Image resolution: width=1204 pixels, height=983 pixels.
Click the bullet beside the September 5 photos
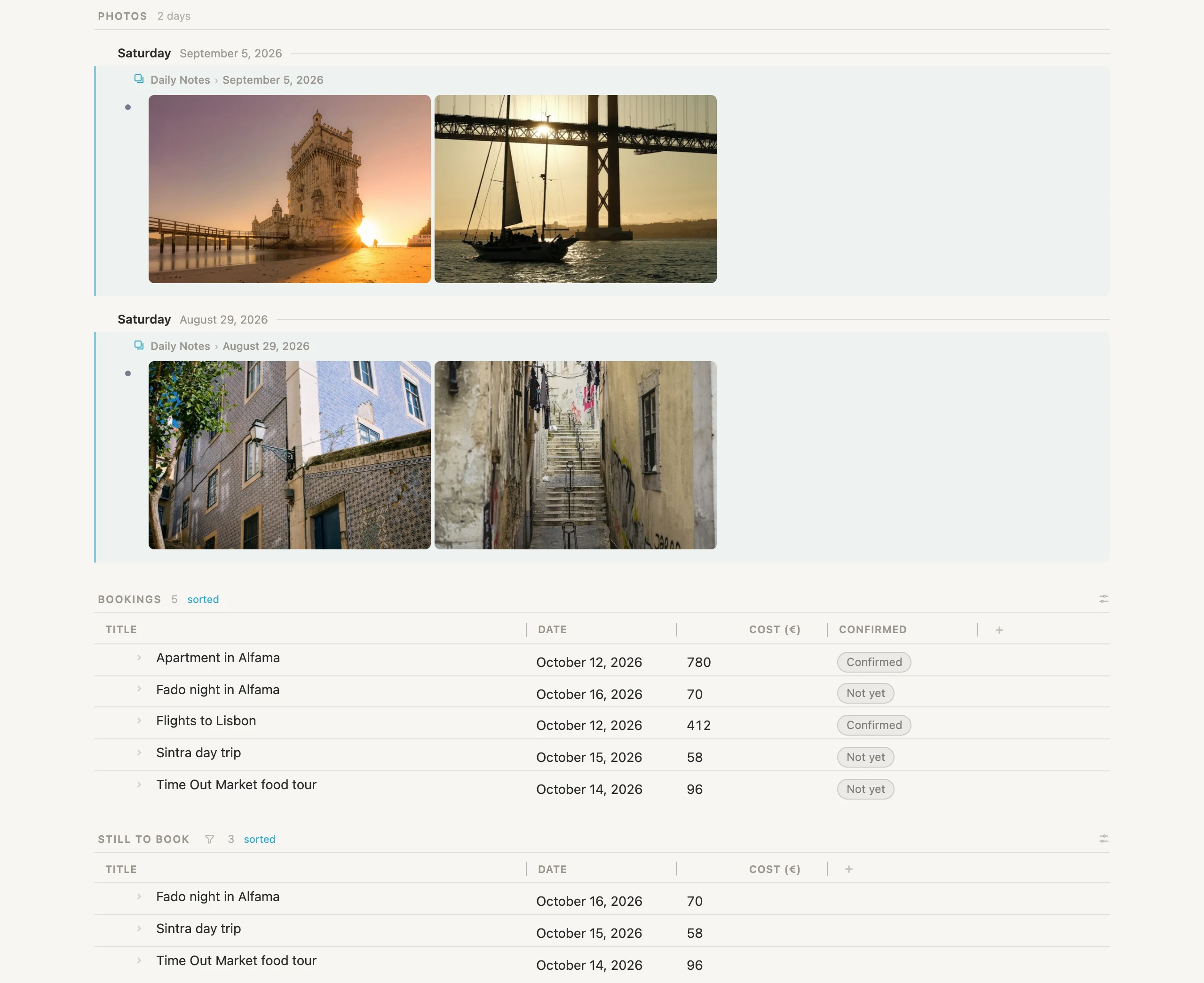pyautogui.click(x=128, y=107)
